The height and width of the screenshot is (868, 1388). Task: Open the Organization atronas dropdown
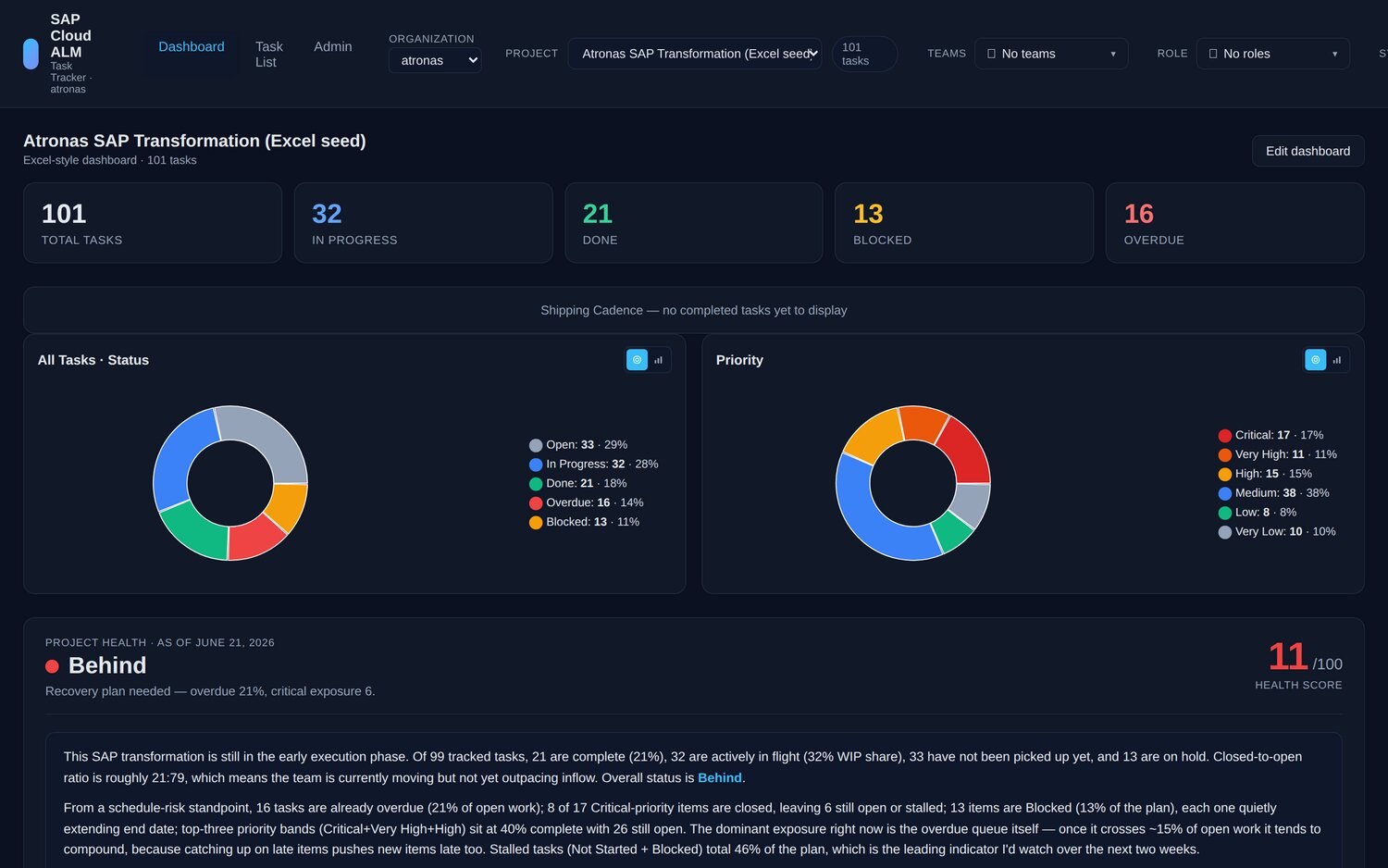coord(435,60)
